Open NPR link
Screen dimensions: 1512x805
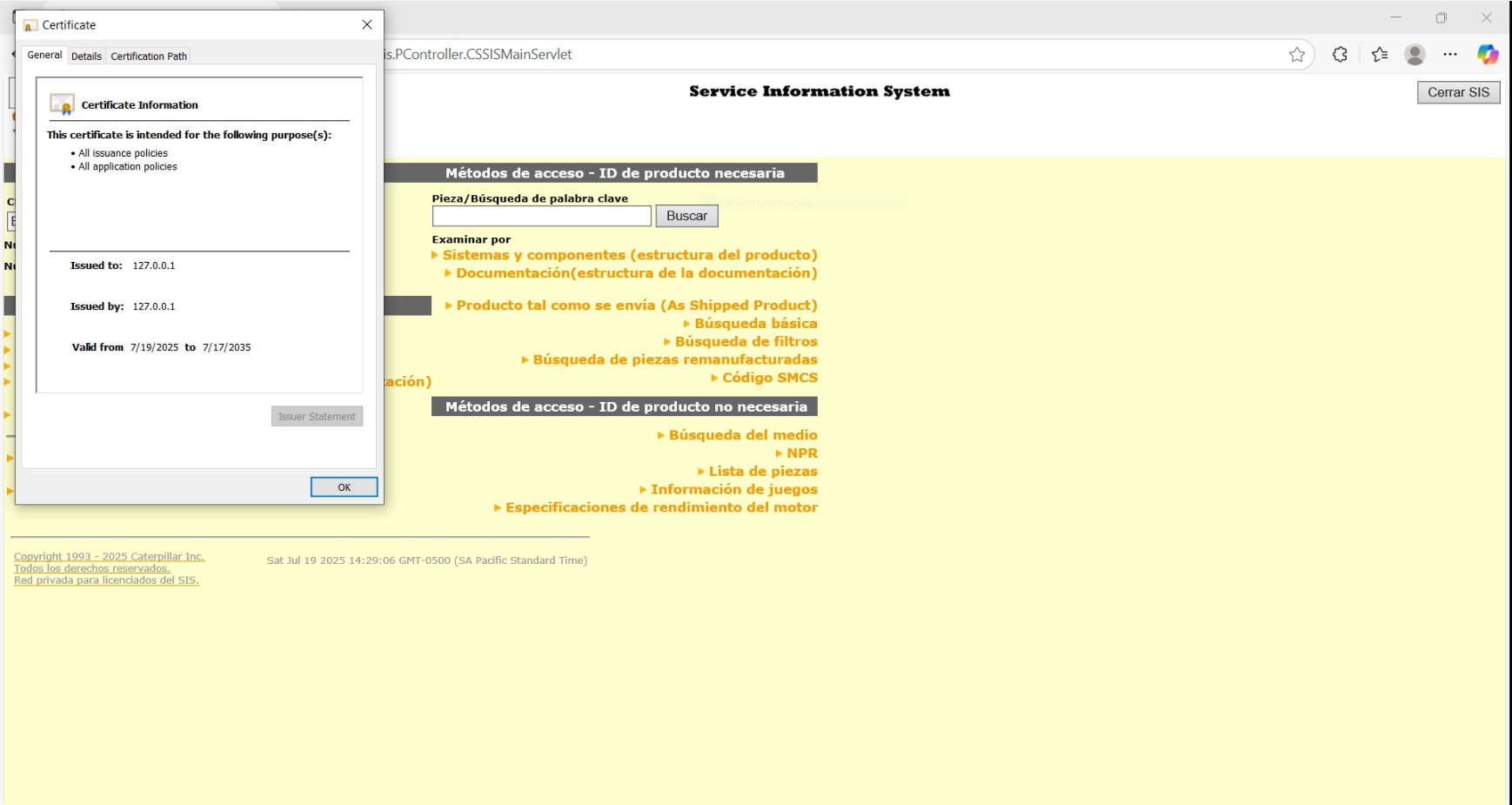pyautogui.click(x=802, y=453)
